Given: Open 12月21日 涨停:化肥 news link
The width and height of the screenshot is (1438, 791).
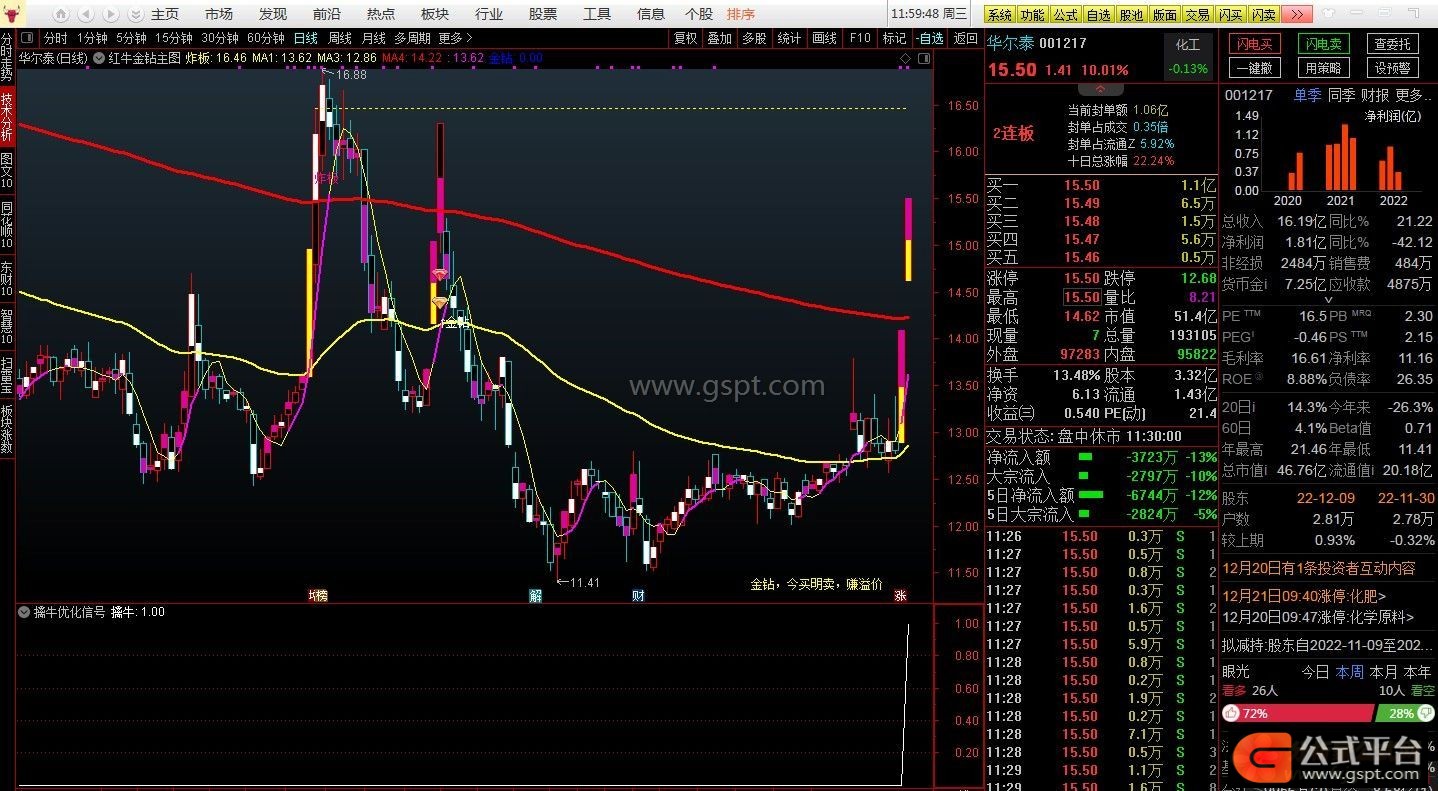Looking at the screenshot, I should [x=1304, y=595].
